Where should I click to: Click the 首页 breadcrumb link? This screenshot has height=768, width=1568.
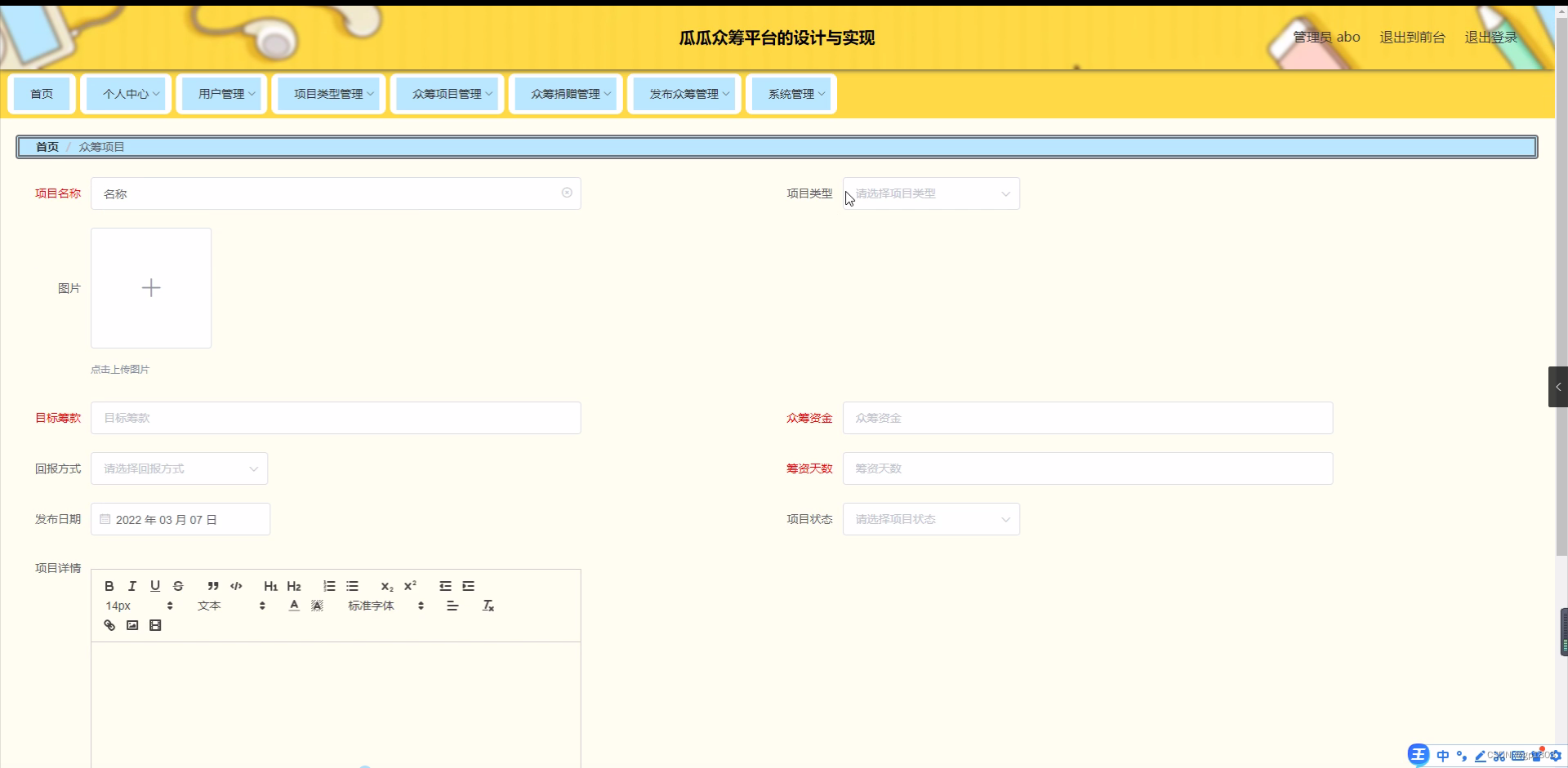(47, 147)
